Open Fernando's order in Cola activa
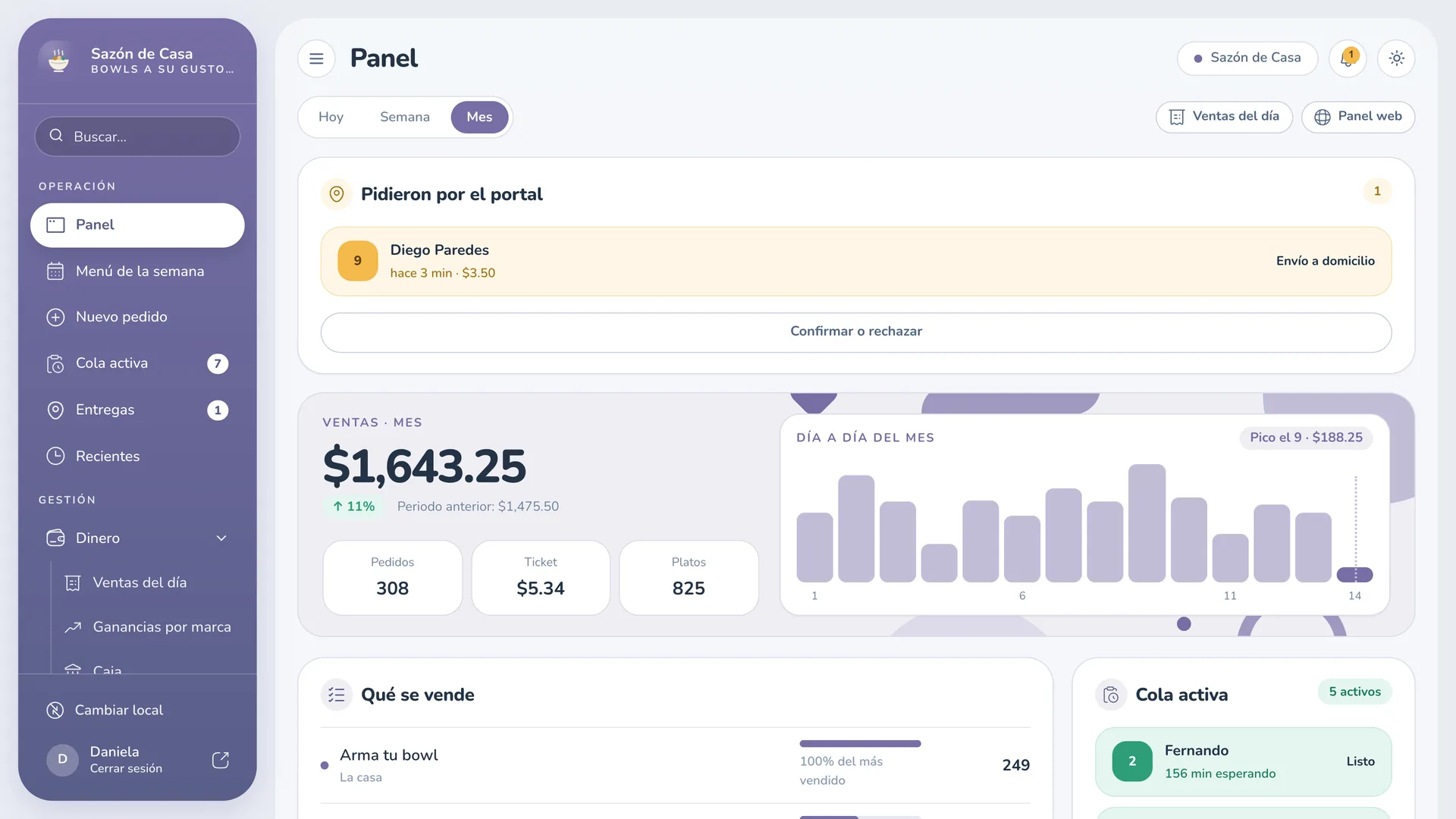 [1244, 762]
